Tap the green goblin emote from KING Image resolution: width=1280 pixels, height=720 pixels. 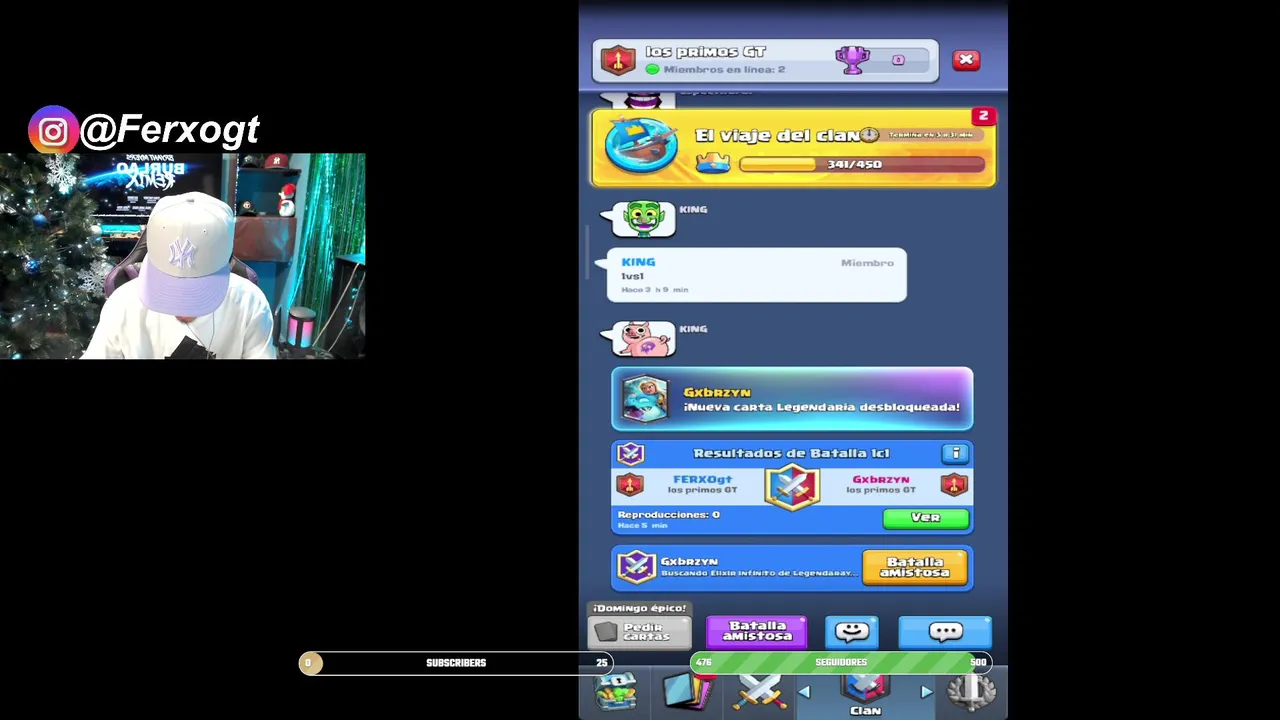[643, 219]
